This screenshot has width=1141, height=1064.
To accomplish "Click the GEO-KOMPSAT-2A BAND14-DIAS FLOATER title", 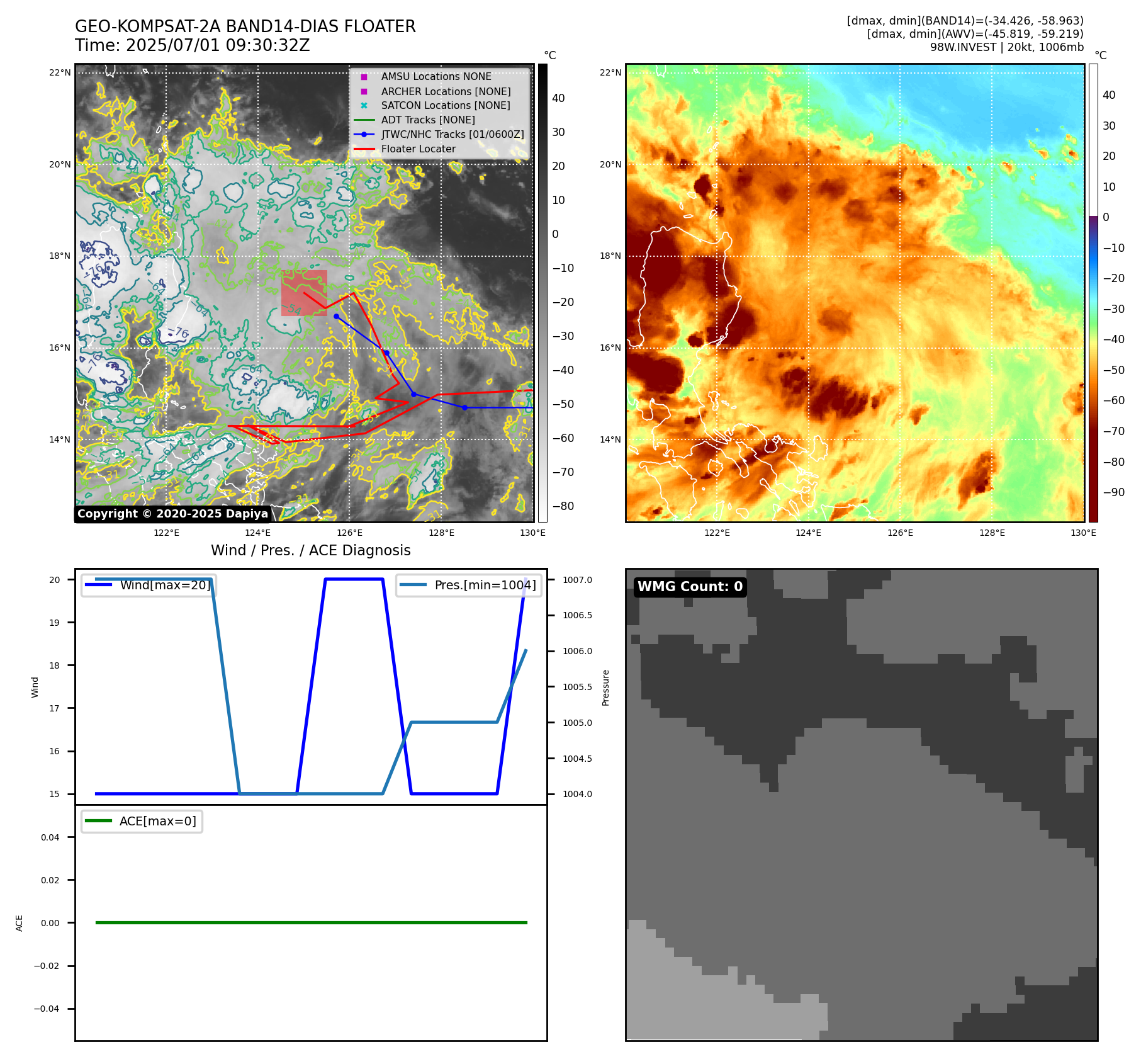I will tap(245, 26).
